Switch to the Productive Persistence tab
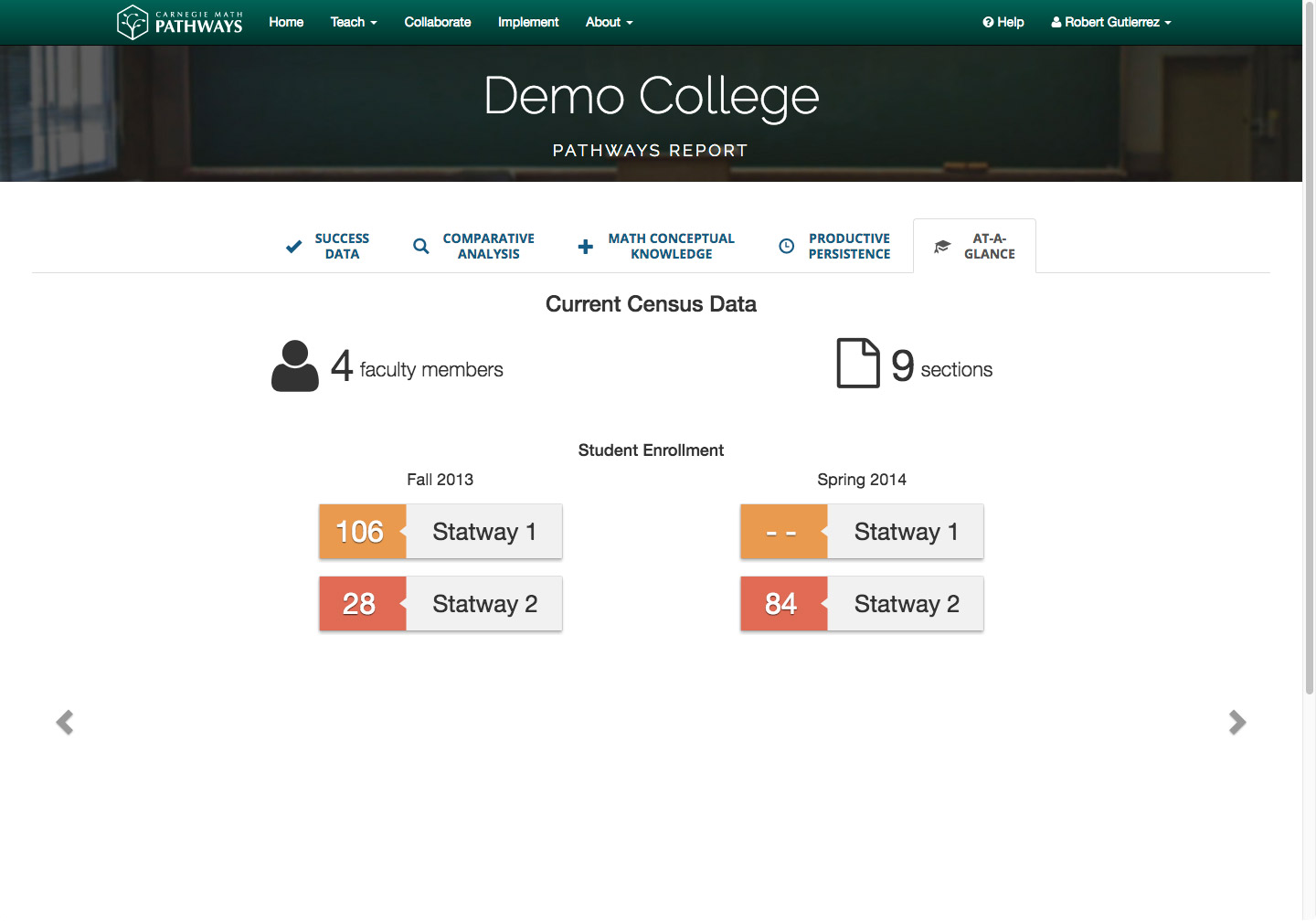1316x921 pixels. coord(834,246)
